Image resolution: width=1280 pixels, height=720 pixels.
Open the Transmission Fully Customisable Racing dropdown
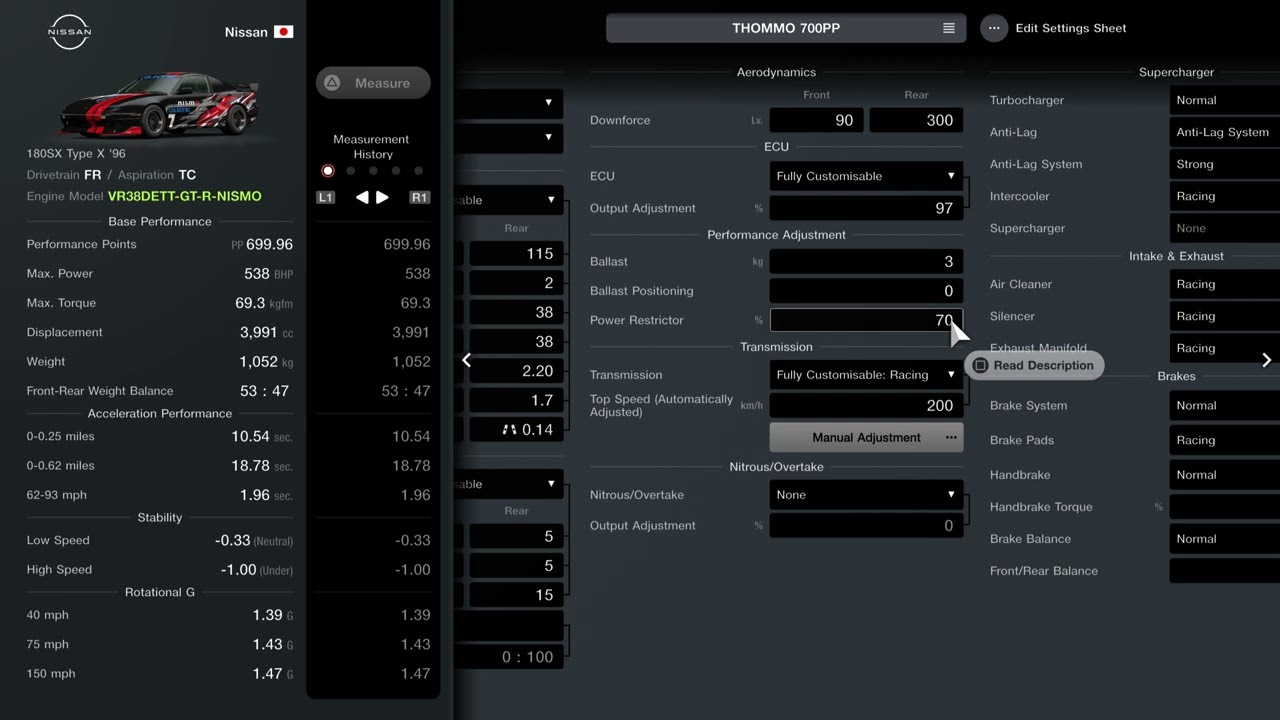pyautogui.click(x=866, y=375)
